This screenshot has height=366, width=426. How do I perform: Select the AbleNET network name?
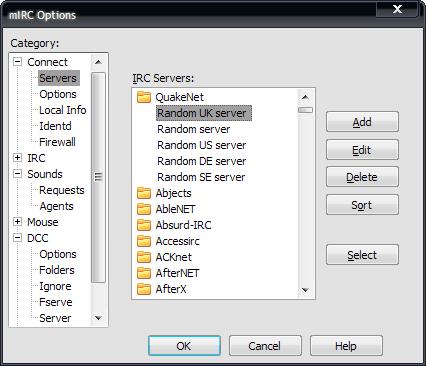point(175,209)
